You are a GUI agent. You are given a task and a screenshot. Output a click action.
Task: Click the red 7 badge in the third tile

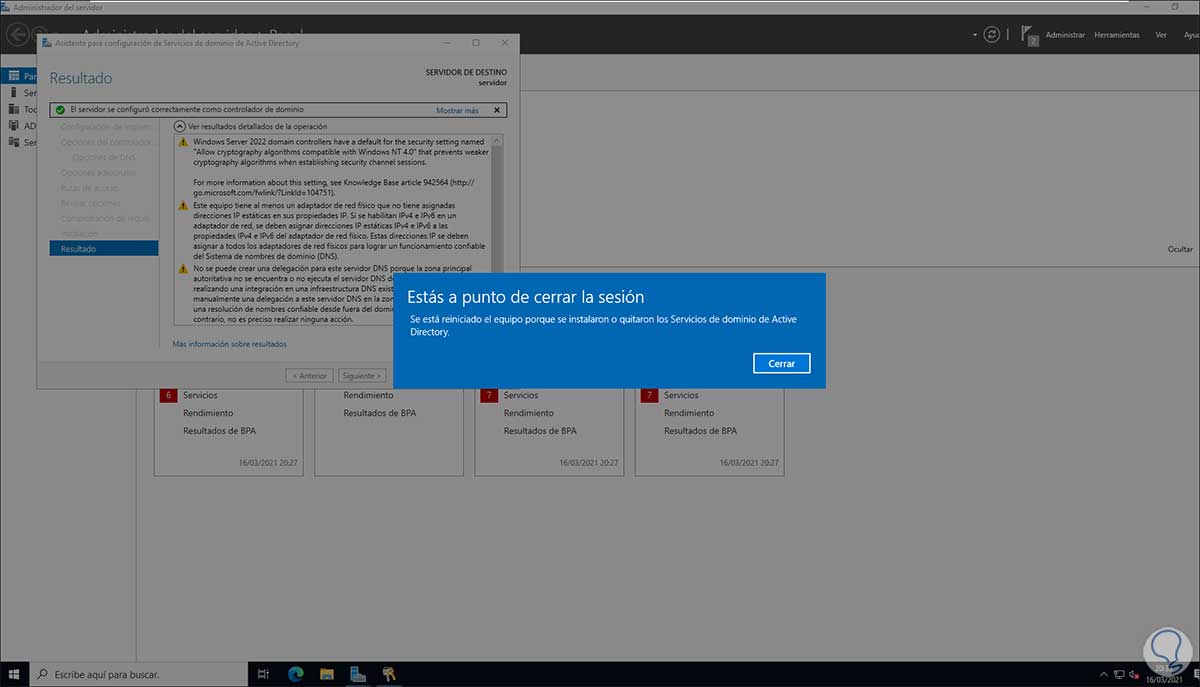pos(488,396)
